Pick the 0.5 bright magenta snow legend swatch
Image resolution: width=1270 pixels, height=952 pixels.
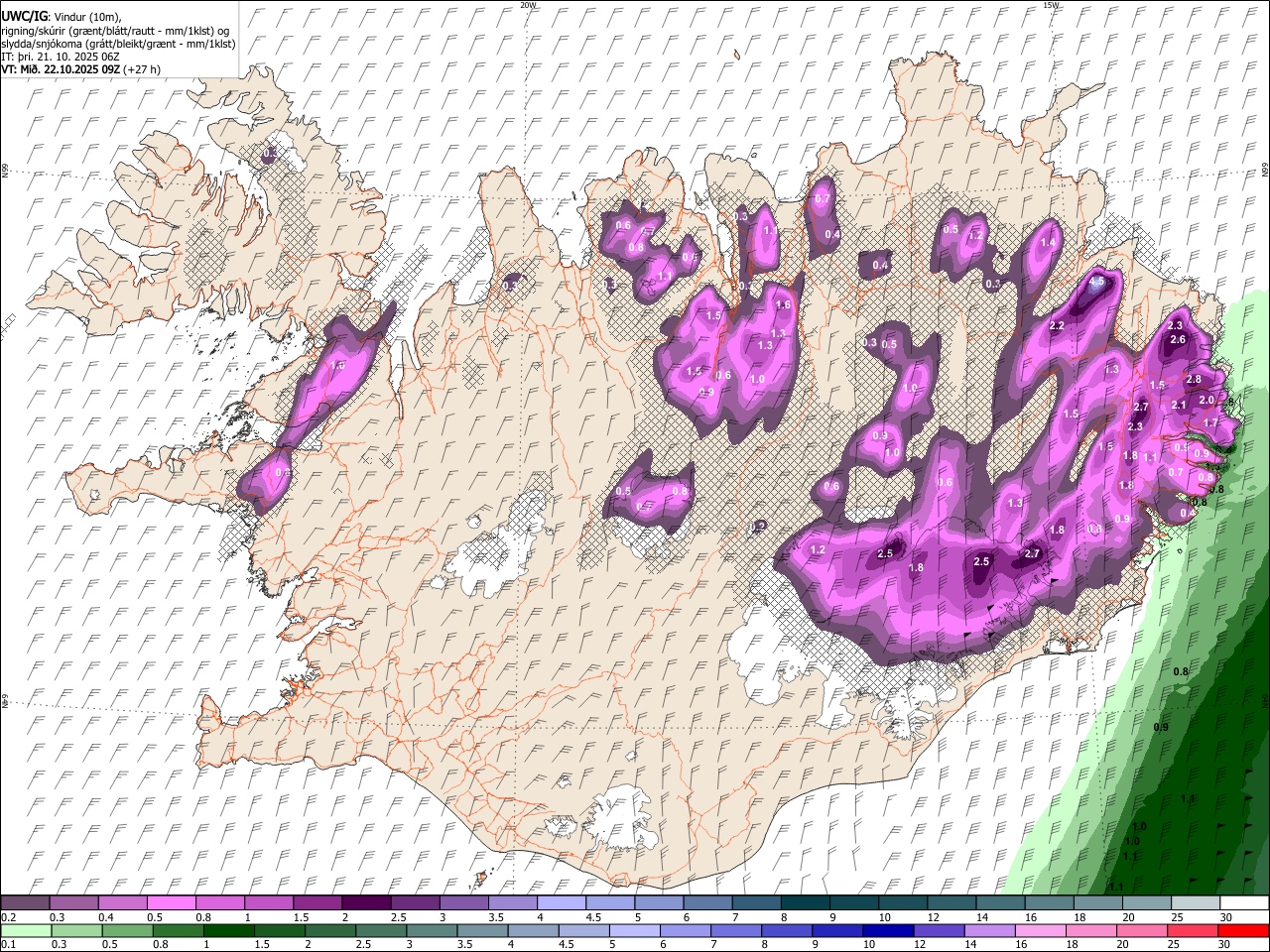[x=171, y=903]
